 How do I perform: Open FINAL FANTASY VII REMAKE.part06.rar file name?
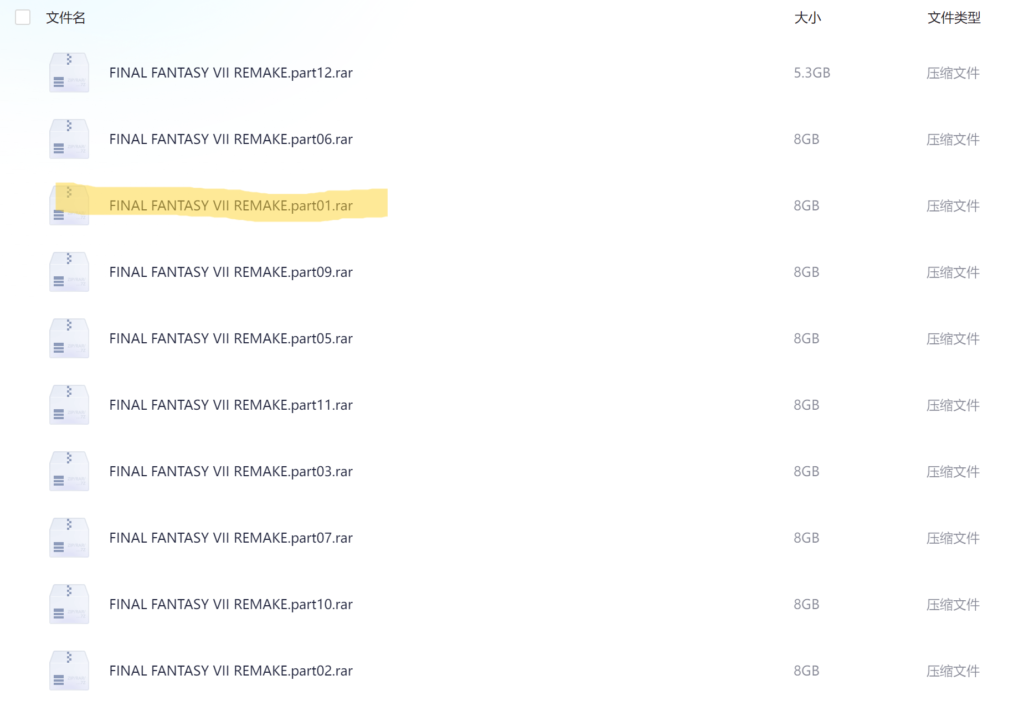click(230, 139)
